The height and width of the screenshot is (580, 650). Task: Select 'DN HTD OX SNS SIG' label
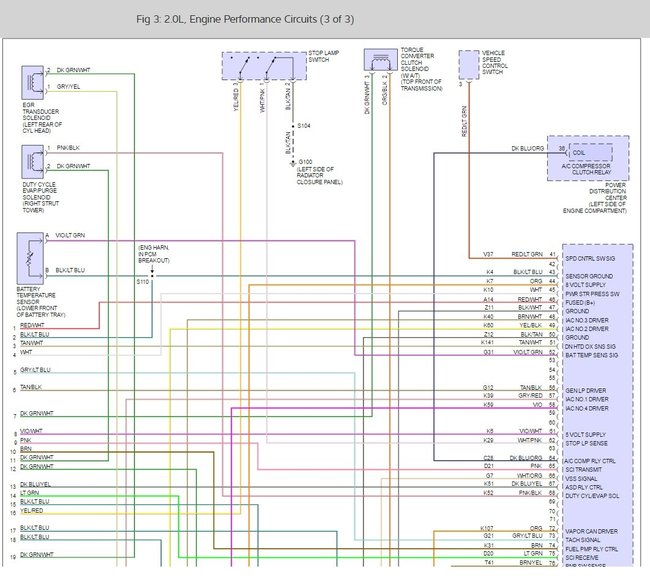[x=590, y=346]
